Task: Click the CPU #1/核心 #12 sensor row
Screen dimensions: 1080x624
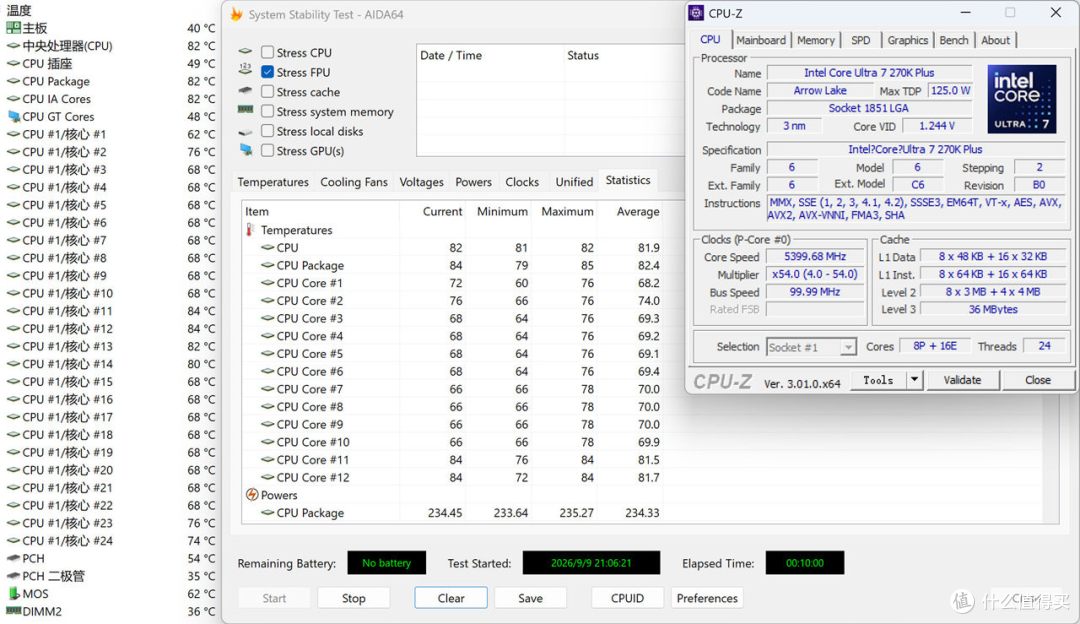Action: pyautogui.click(x=110, y=329)
